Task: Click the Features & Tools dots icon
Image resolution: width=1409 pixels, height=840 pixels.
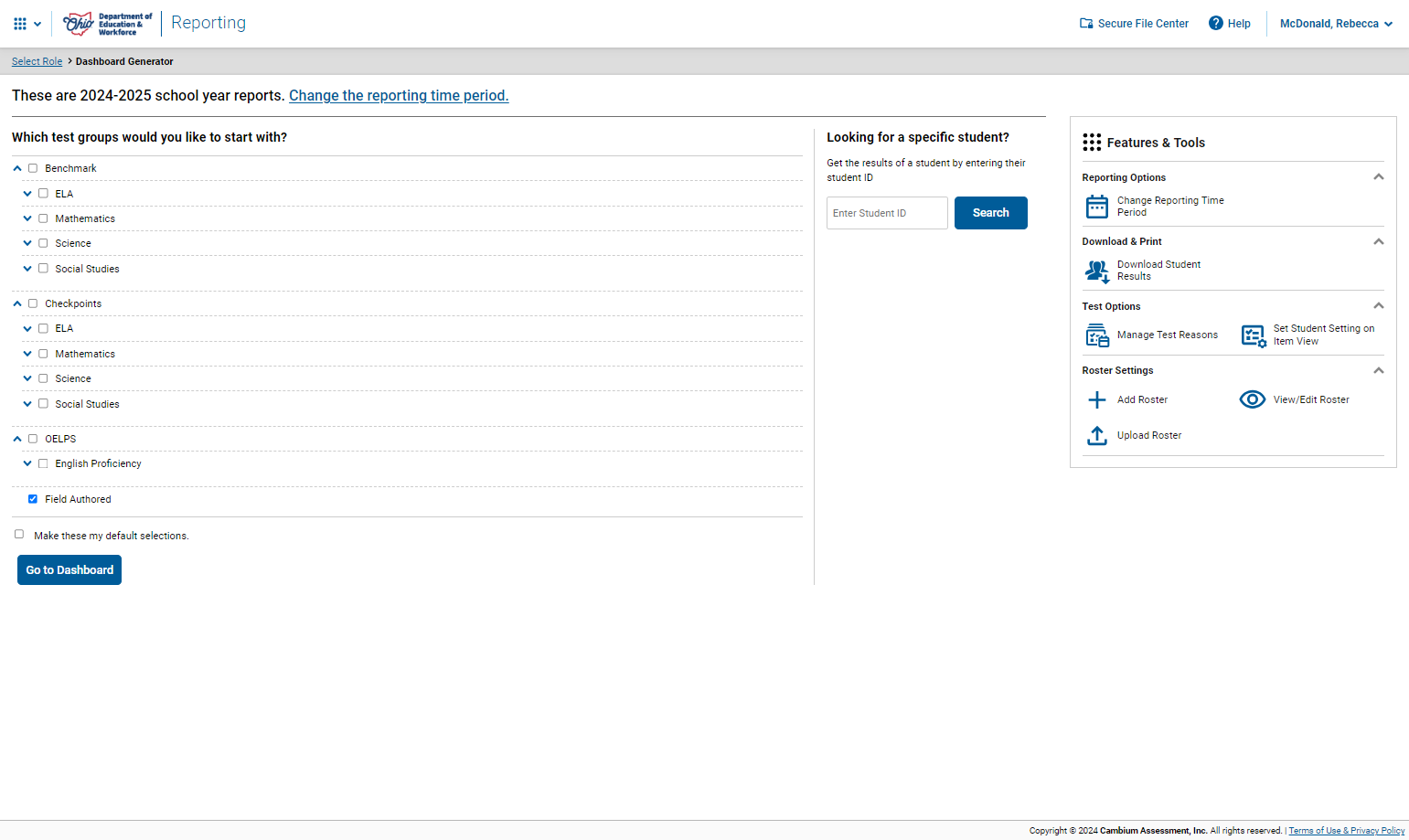Action: [1092, 142]
